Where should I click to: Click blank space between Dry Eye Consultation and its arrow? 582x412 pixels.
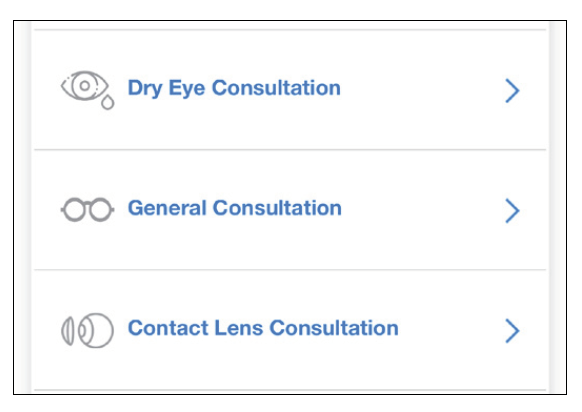click(422, 90)
